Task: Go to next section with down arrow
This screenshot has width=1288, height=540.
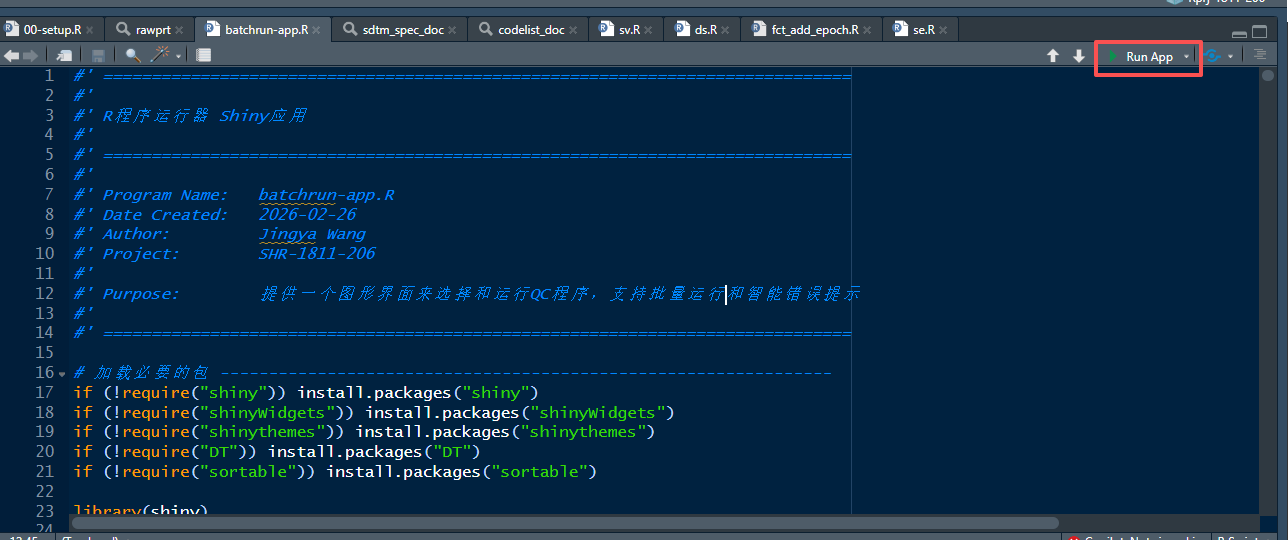Action: (1079, 56)
